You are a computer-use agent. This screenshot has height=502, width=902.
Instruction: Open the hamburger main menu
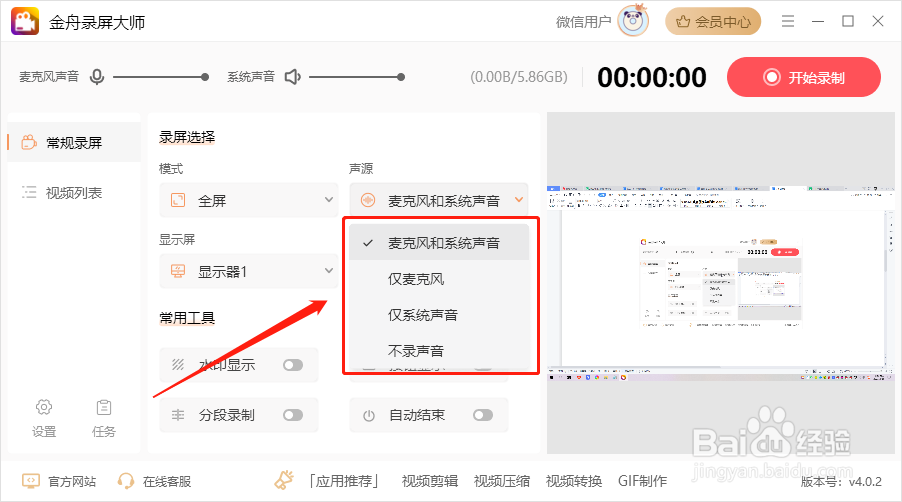pyautogui.click(x=788, y=21)
